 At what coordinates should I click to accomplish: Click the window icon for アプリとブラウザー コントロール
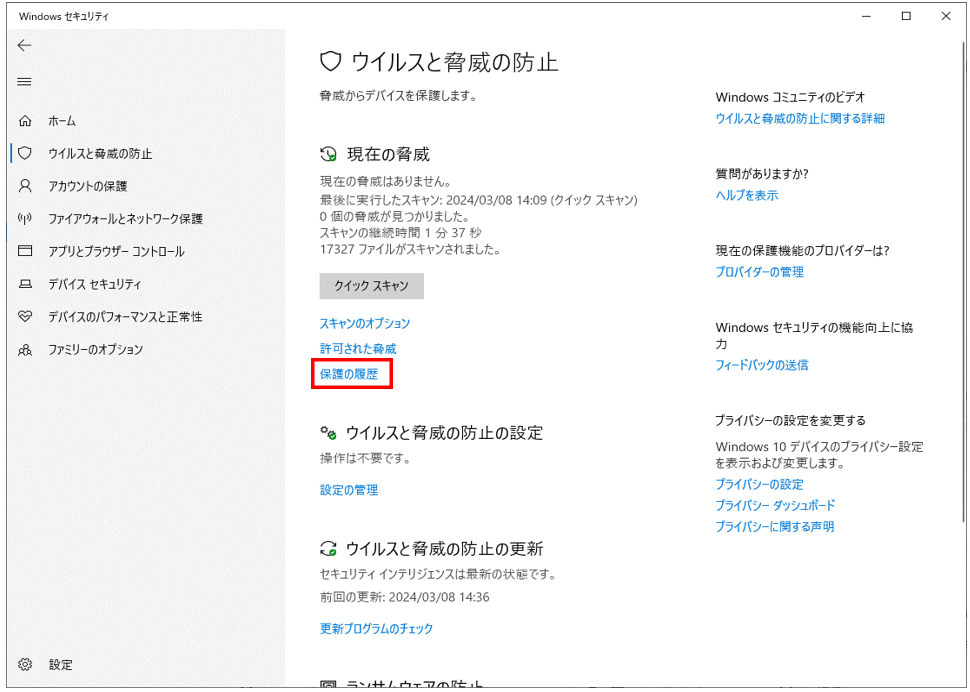point(25,251)
